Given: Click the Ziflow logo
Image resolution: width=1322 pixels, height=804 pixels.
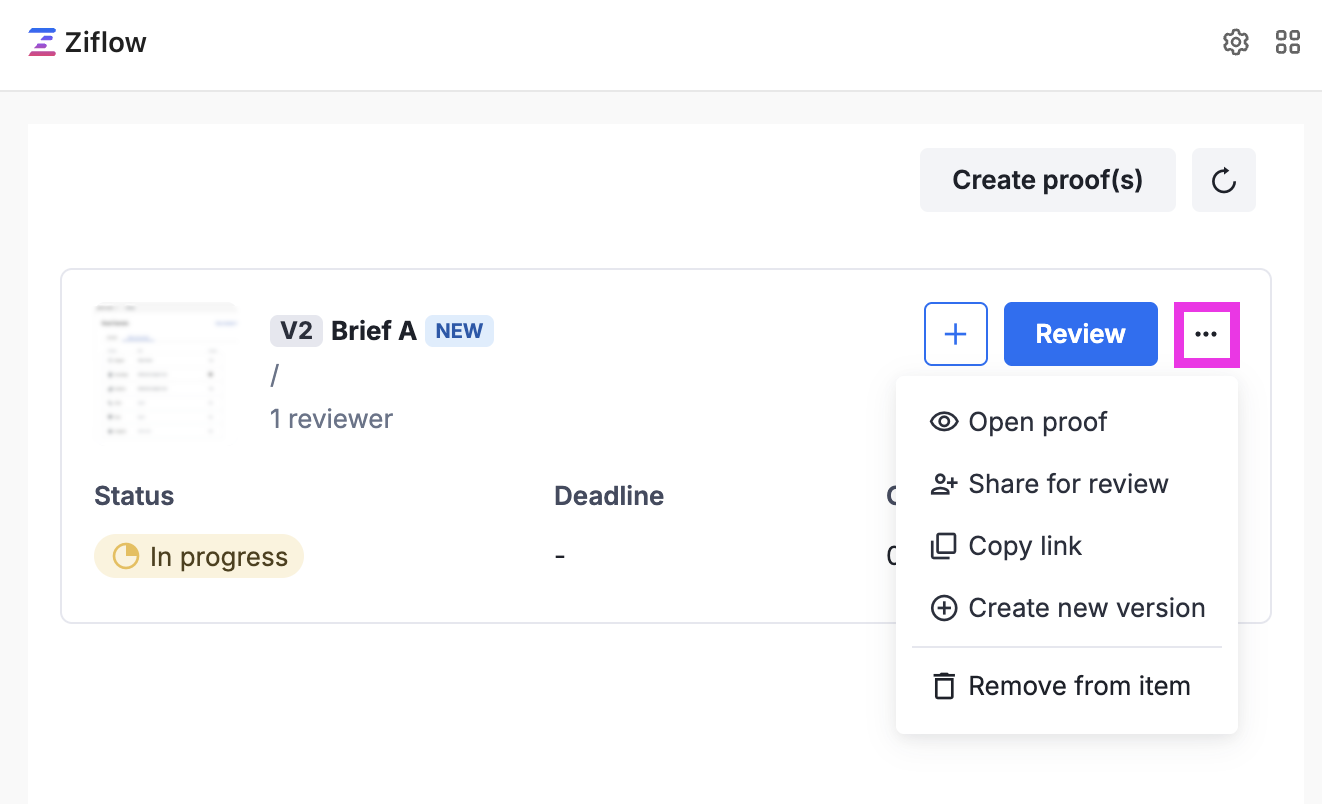Looking at the screenshot, I should 42,42.
